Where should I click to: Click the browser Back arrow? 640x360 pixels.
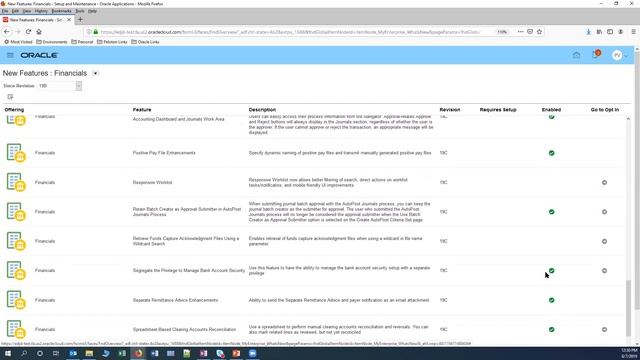(x=7, y=31)
